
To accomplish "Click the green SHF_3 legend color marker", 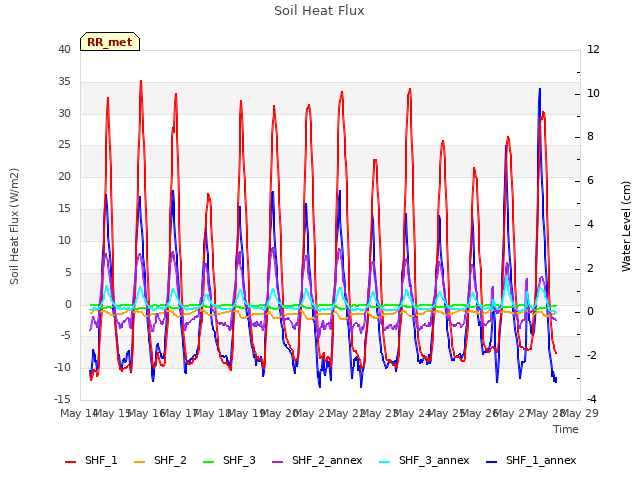I will click(x=209, y=462).
